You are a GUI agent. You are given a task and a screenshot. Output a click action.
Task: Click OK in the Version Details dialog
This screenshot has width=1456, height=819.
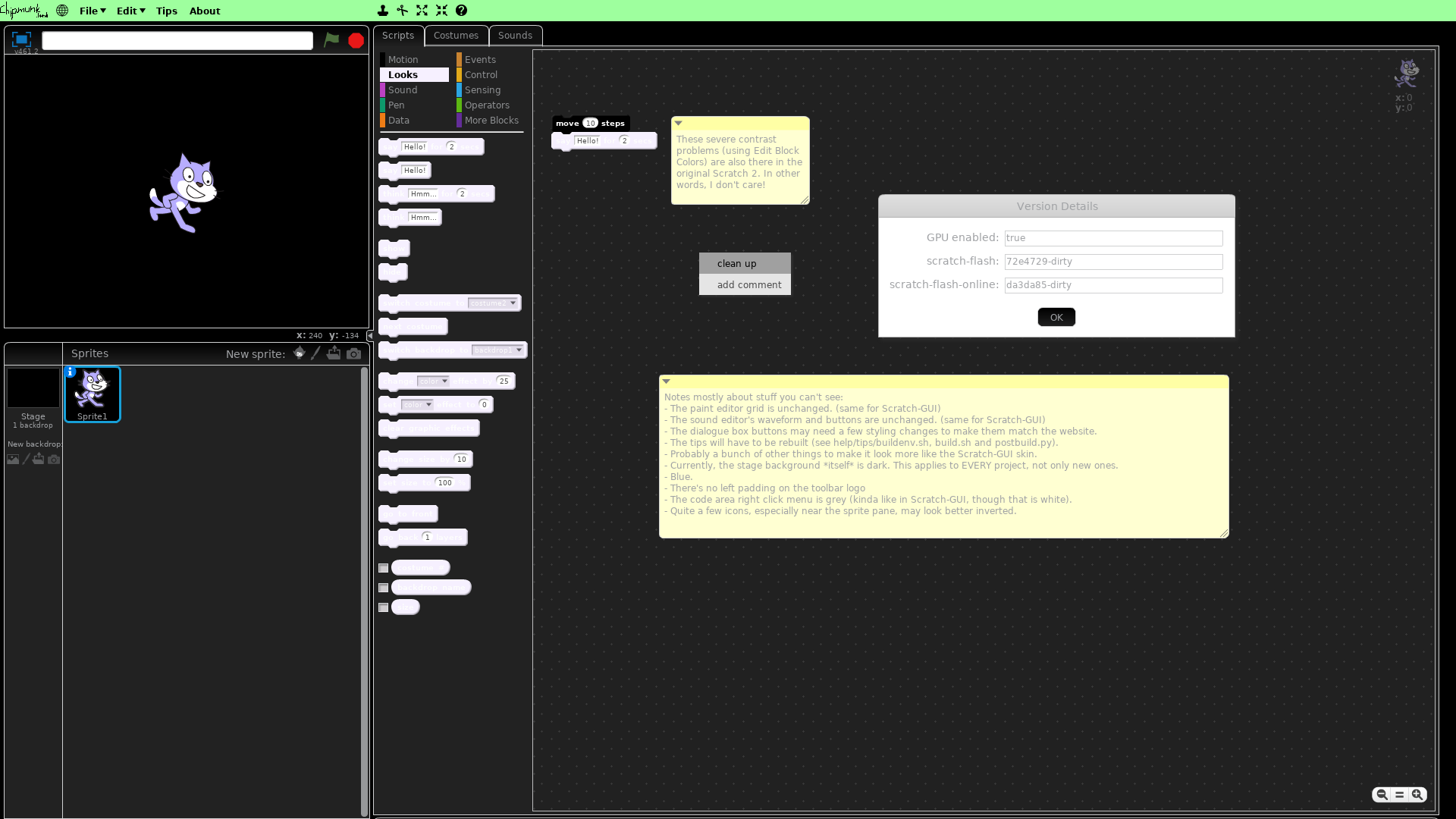[1056, 317]
